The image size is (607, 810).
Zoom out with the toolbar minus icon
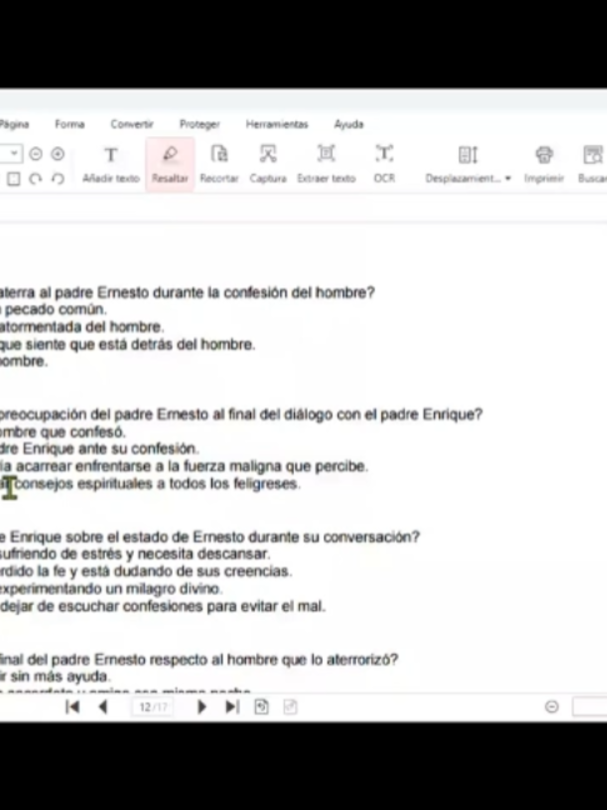(x=36, y=154)
